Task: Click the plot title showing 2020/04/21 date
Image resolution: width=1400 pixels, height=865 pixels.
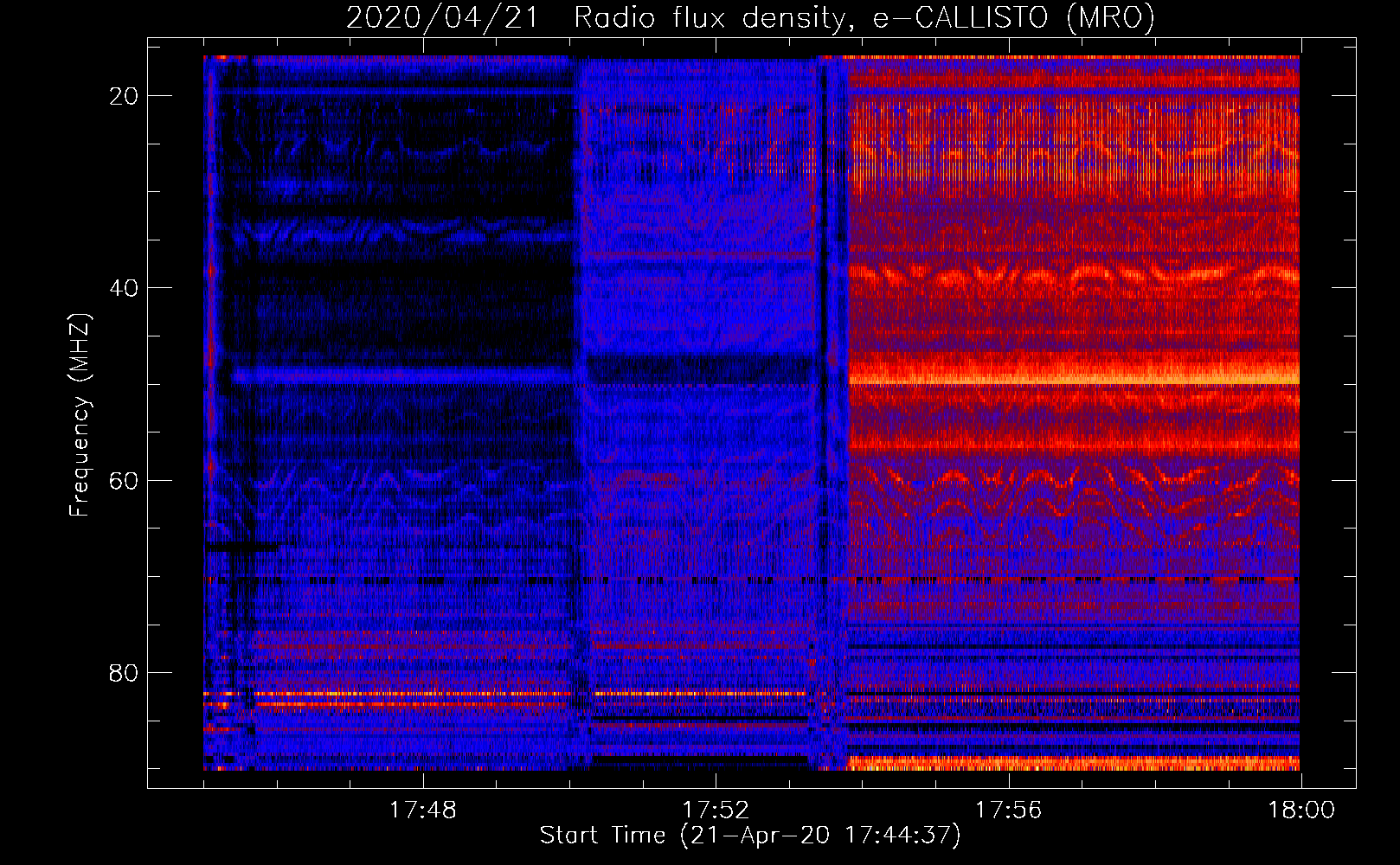Action: tap(750, 18)
